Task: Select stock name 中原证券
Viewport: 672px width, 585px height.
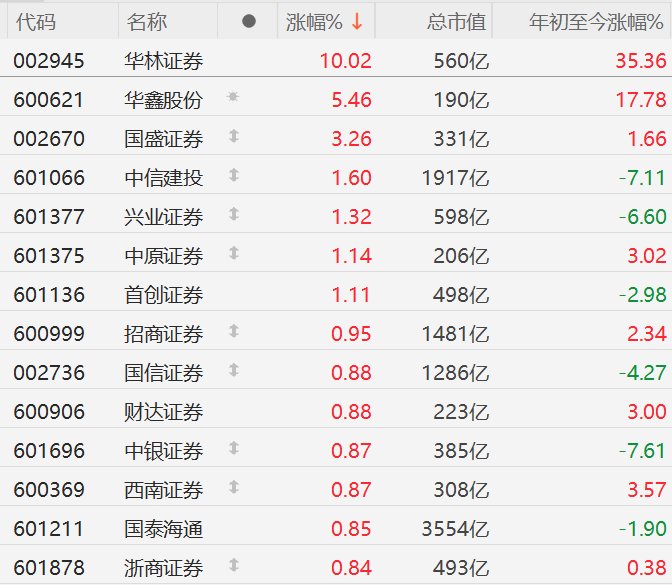Action: [164, 256]
